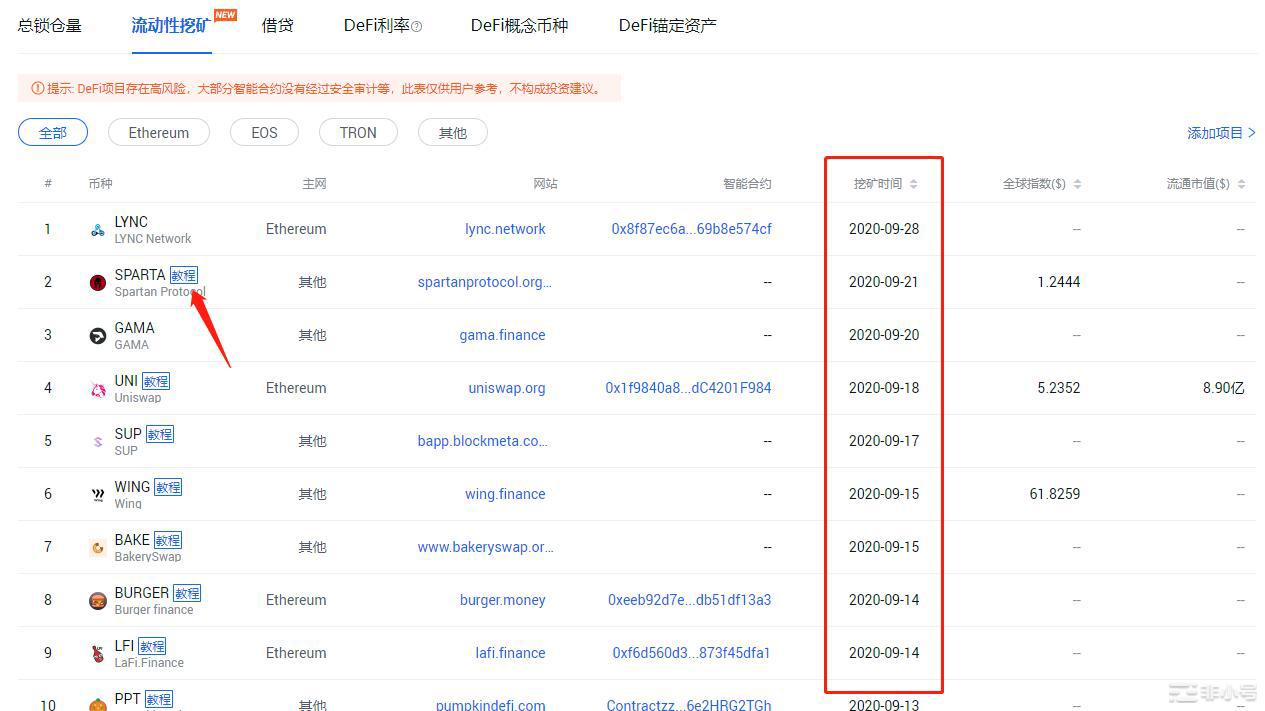Screen dimensions: 1265x711
Task: Click the WING coin logo icon
Action: (x=97, y=495)
